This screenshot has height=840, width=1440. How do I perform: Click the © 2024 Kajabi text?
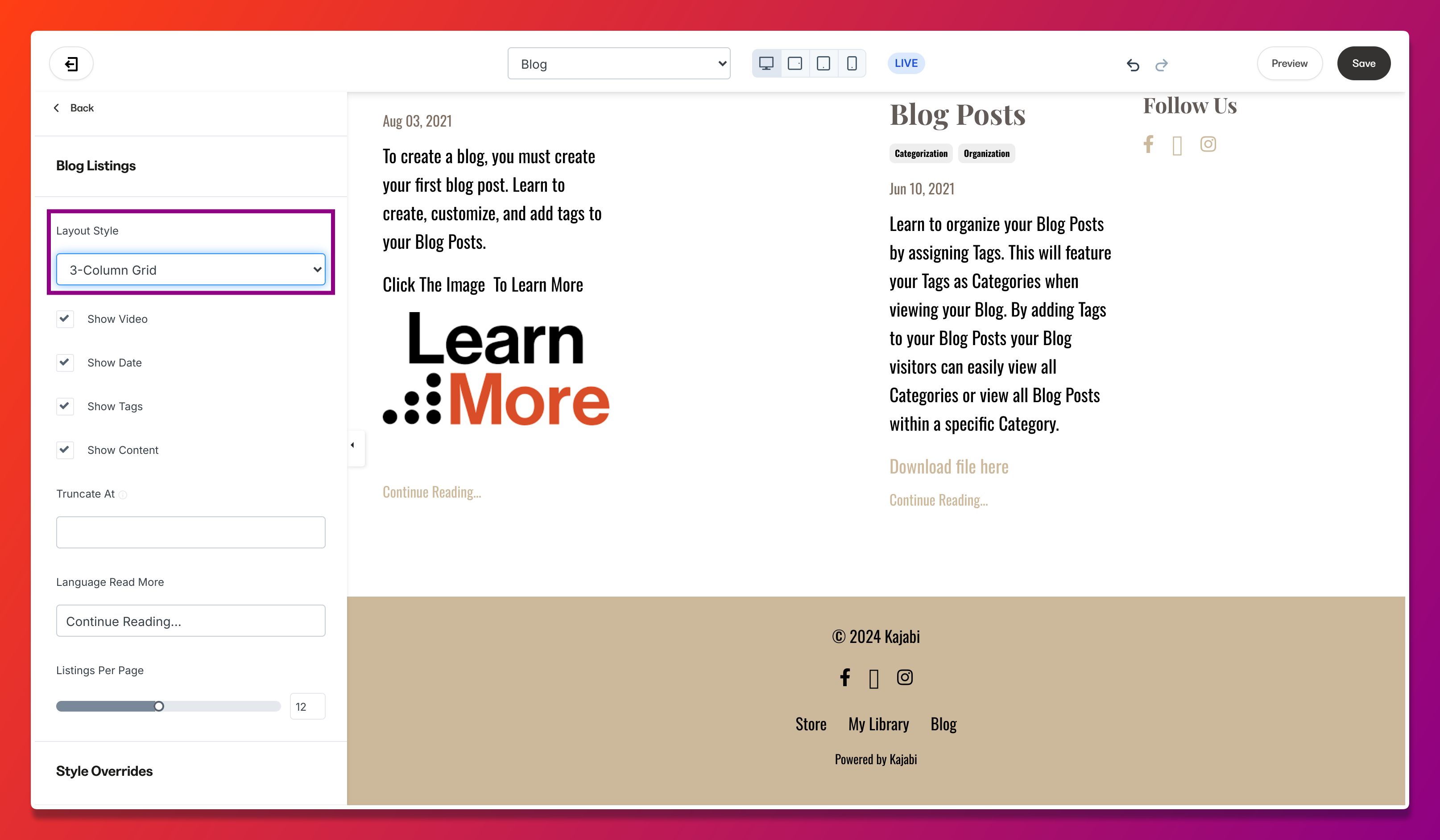point(875,637)
